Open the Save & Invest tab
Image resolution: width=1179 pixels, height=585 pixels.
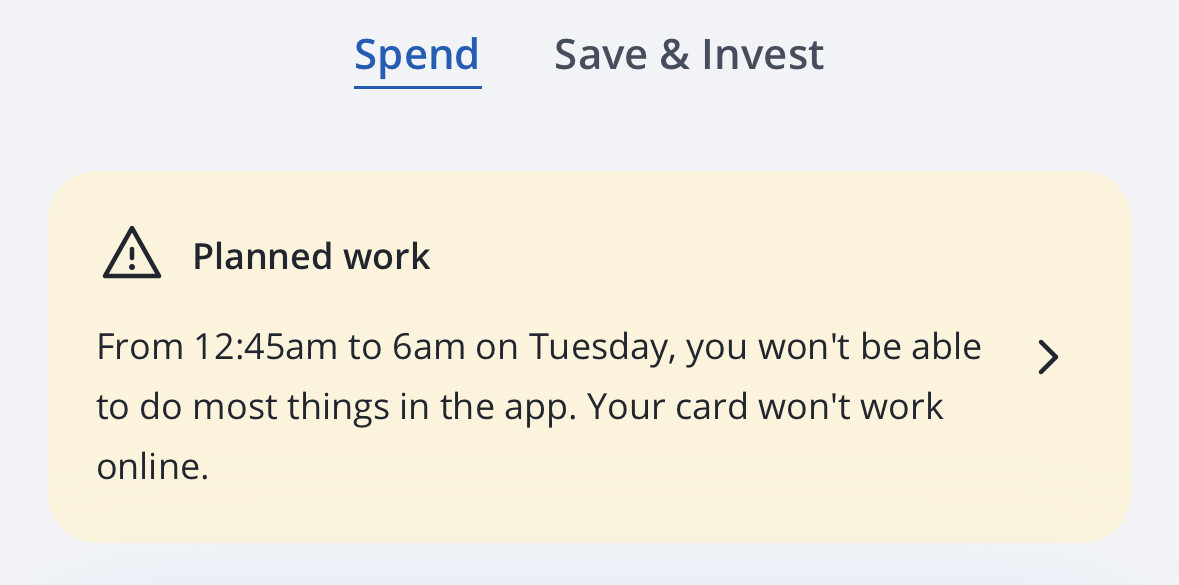coord(689,54)
